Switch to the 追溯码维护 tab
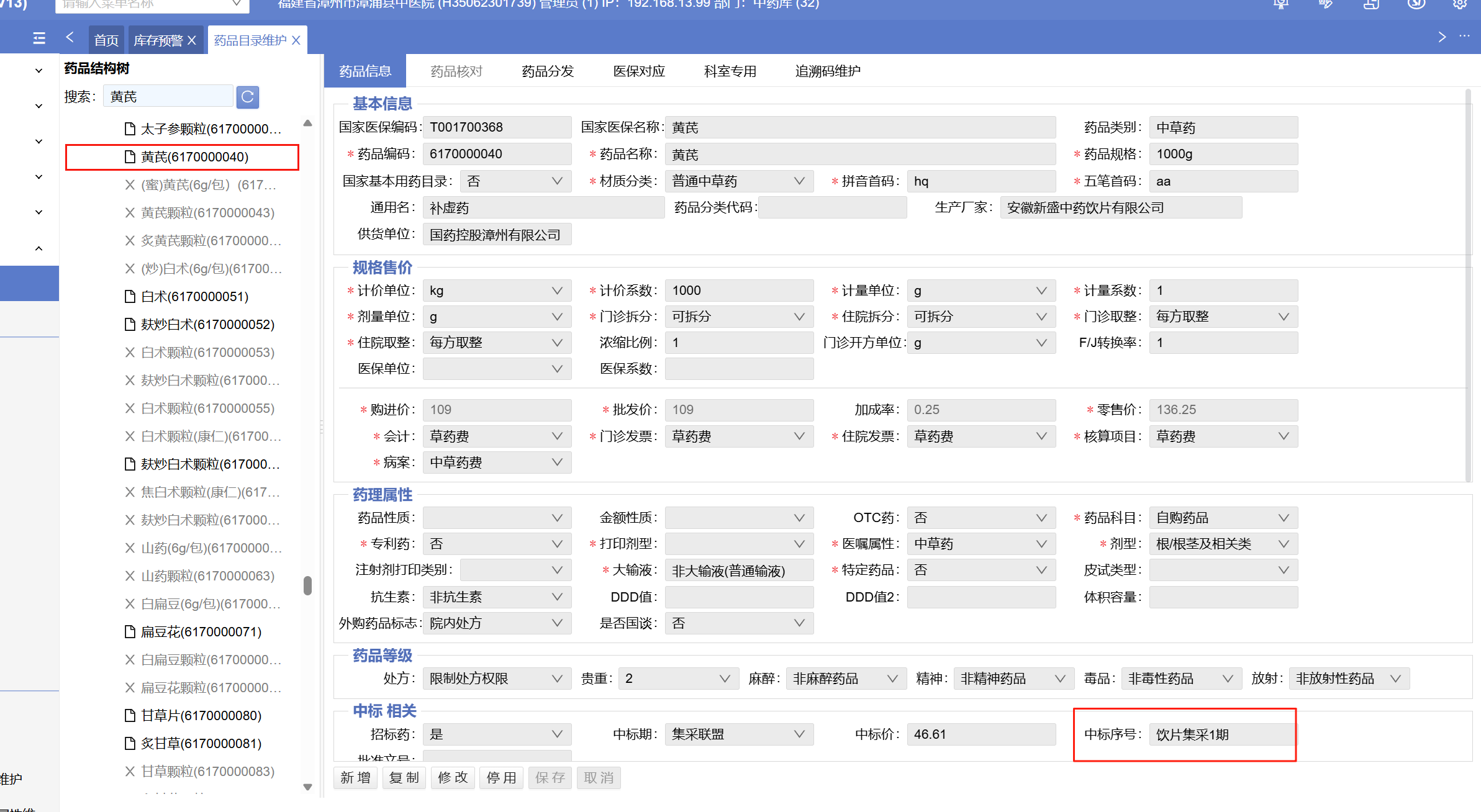The width and height of the screenshot is (1481, 812). 827,71
